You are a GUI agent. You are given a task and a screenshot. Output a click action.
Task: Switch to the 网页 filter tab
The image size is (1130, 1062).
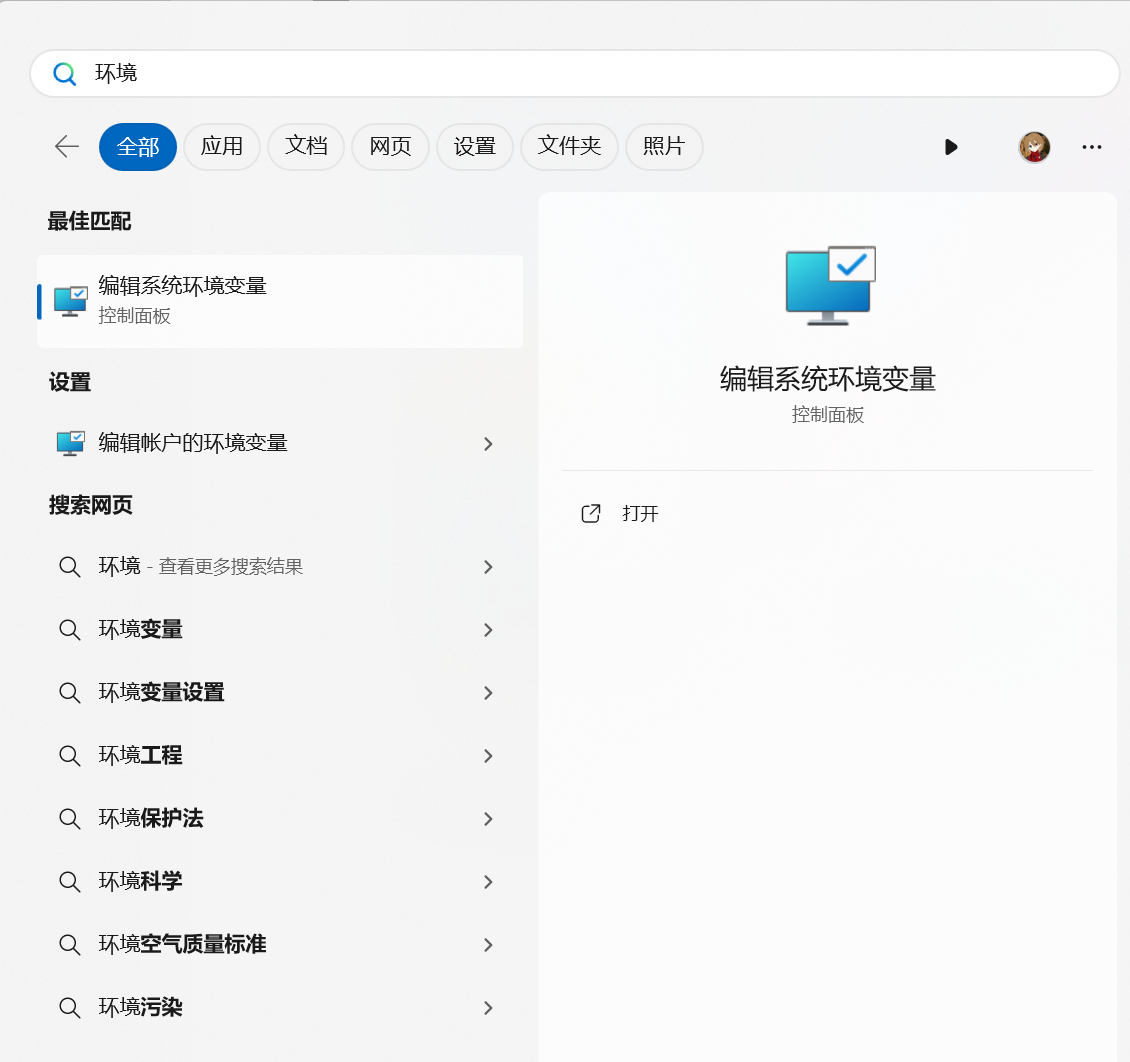point(391,147)
